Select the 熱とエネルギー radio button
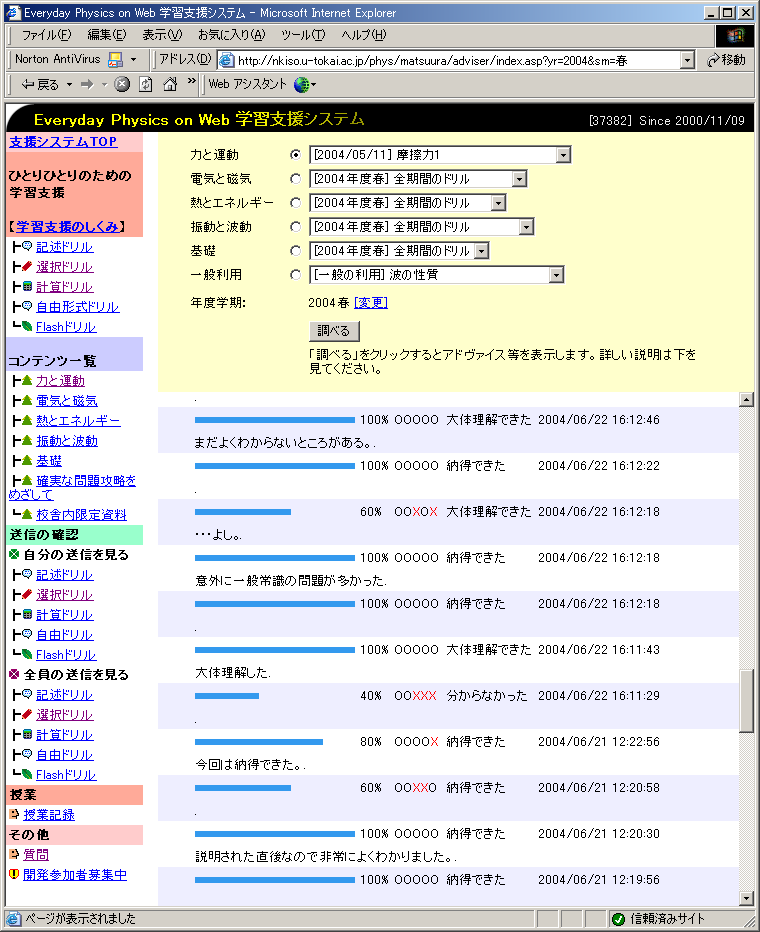 pyautogui.click(x=295, y=203)
